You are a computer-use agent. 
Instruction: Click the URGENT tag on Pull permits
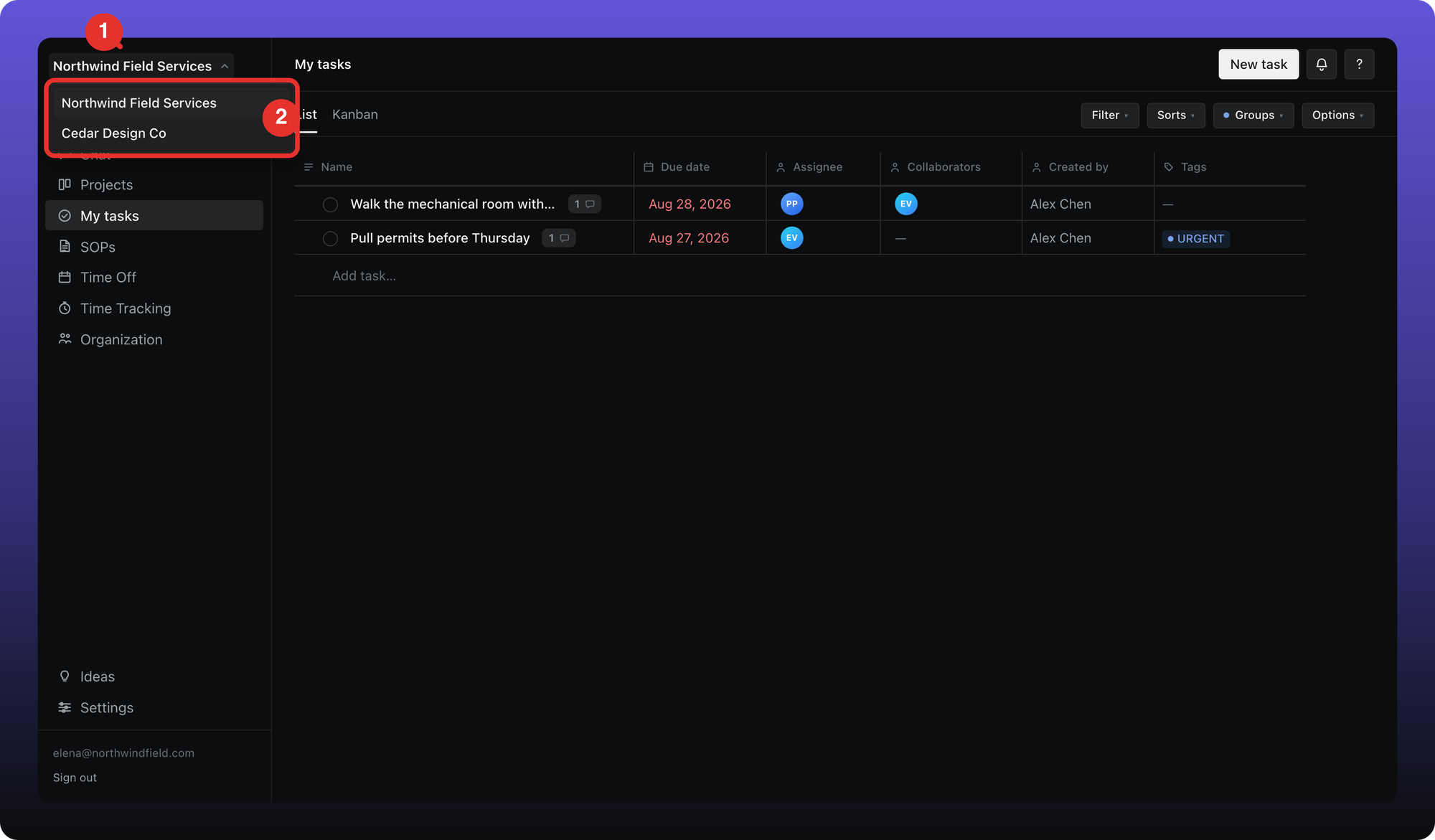1195,239
